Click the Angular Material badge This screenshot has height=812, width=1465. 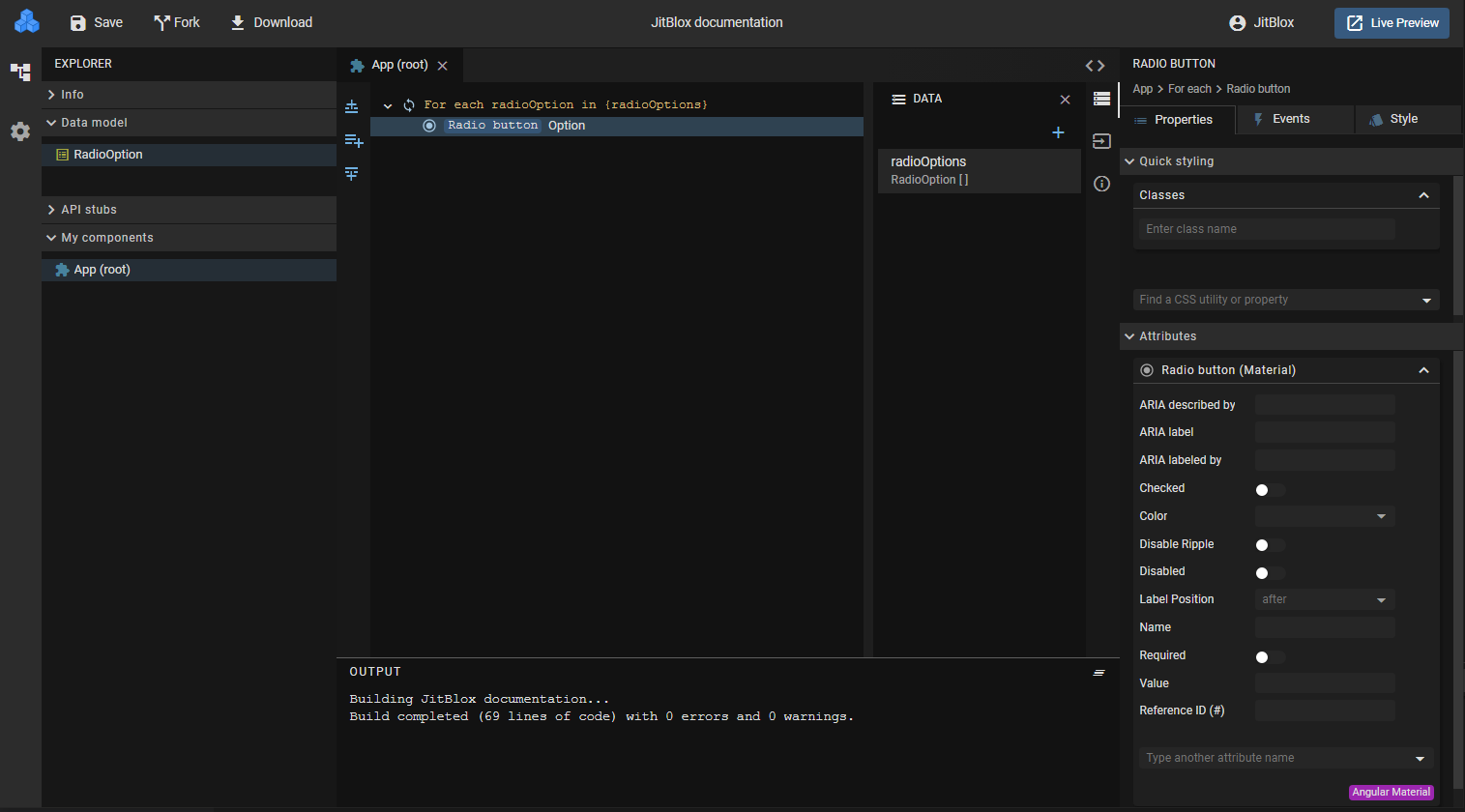[1391, 792]
